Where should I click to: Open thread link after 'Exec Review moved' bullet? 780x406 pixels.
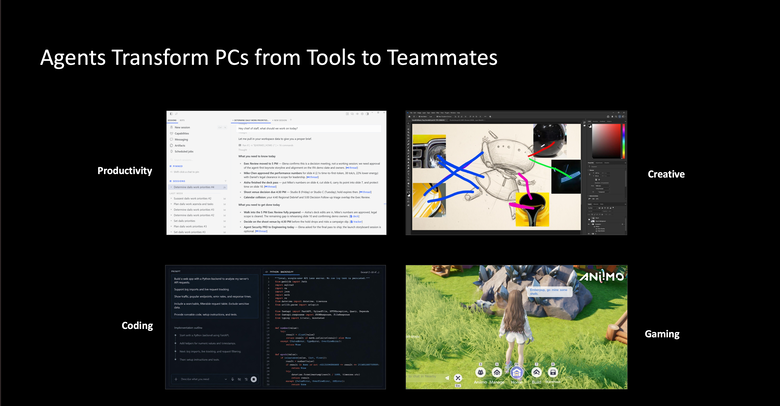(x=352, y=168)
